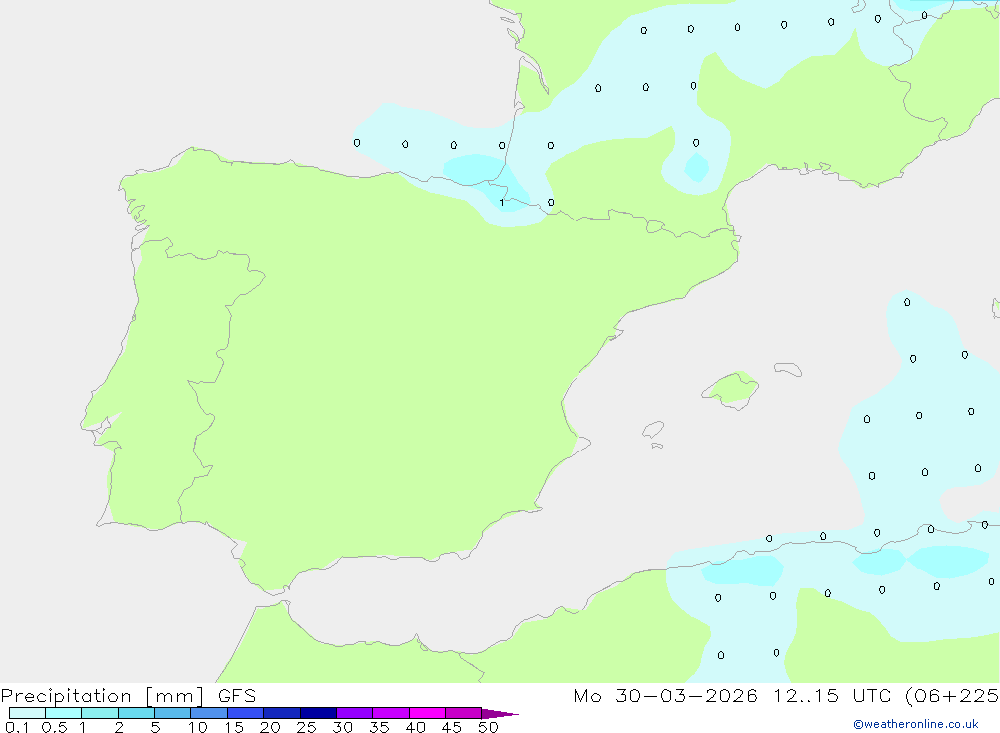The width and height of the screenshot is (1000, 733).
Task: Click the 1–2 mm legend color swatch
Action: coord(100,713)
